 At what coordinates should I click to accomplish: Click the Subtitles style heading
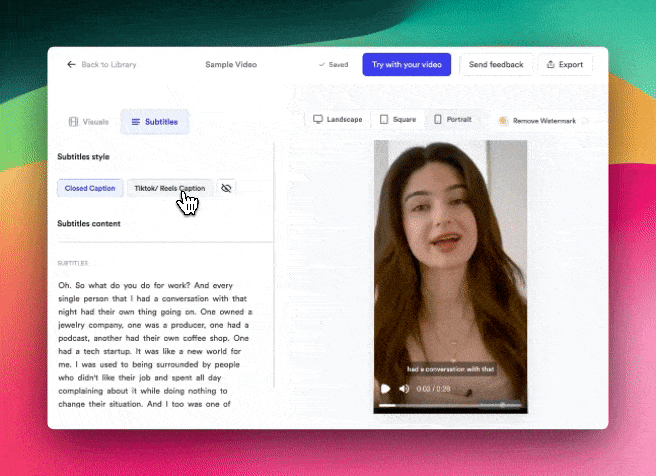tap(83, 156)
